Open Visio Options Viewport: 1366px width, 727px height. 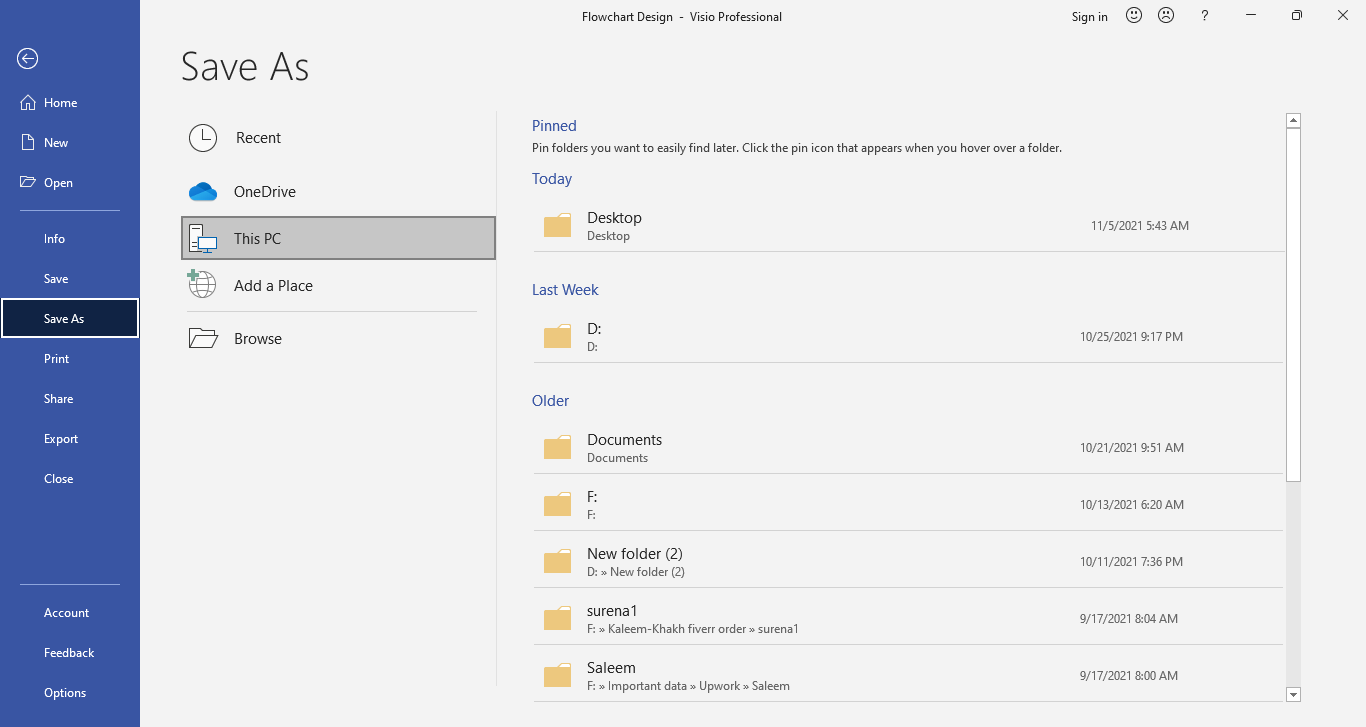(70, 693)
